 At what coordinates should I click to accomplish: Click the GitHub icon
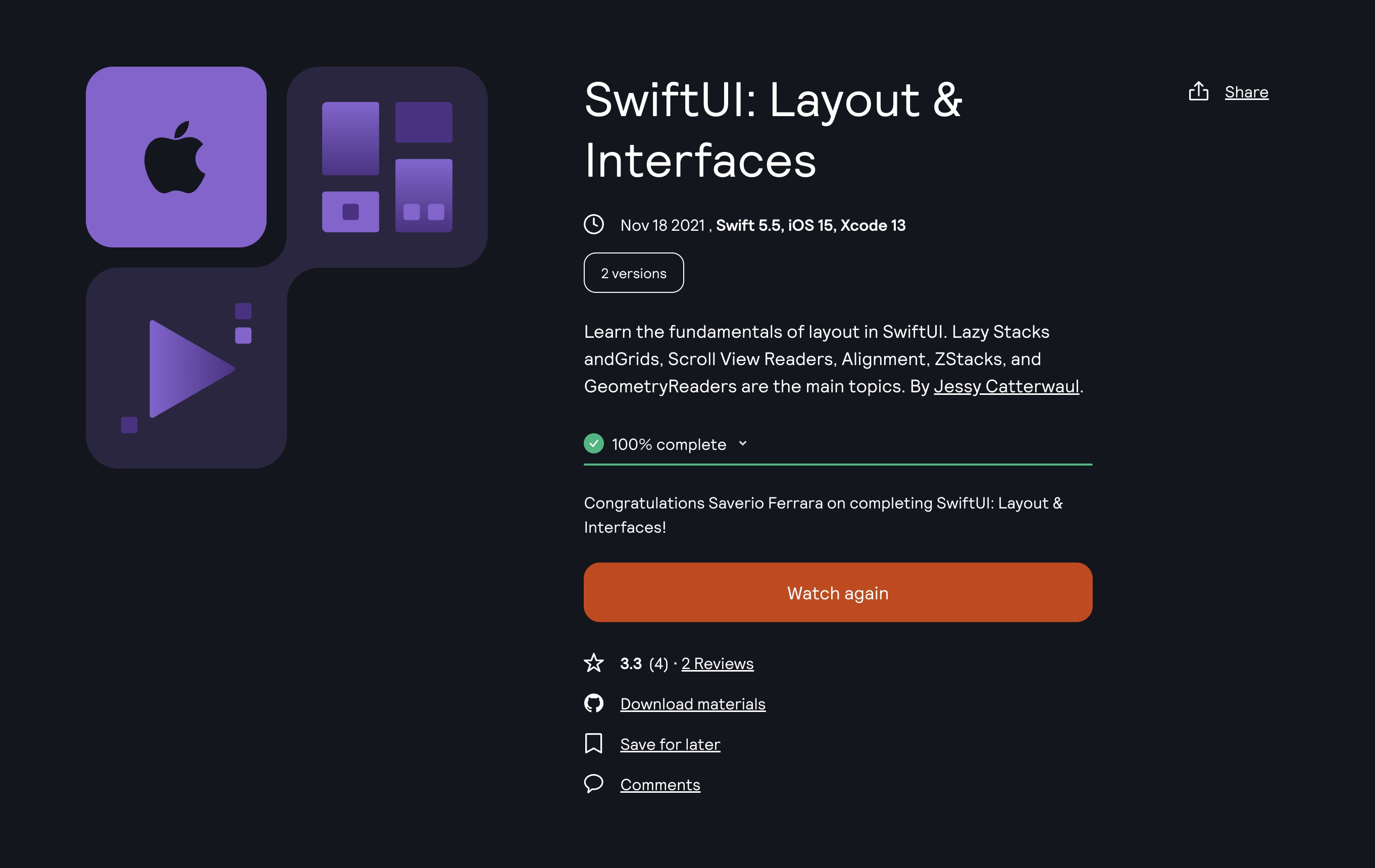pos(594,703)
